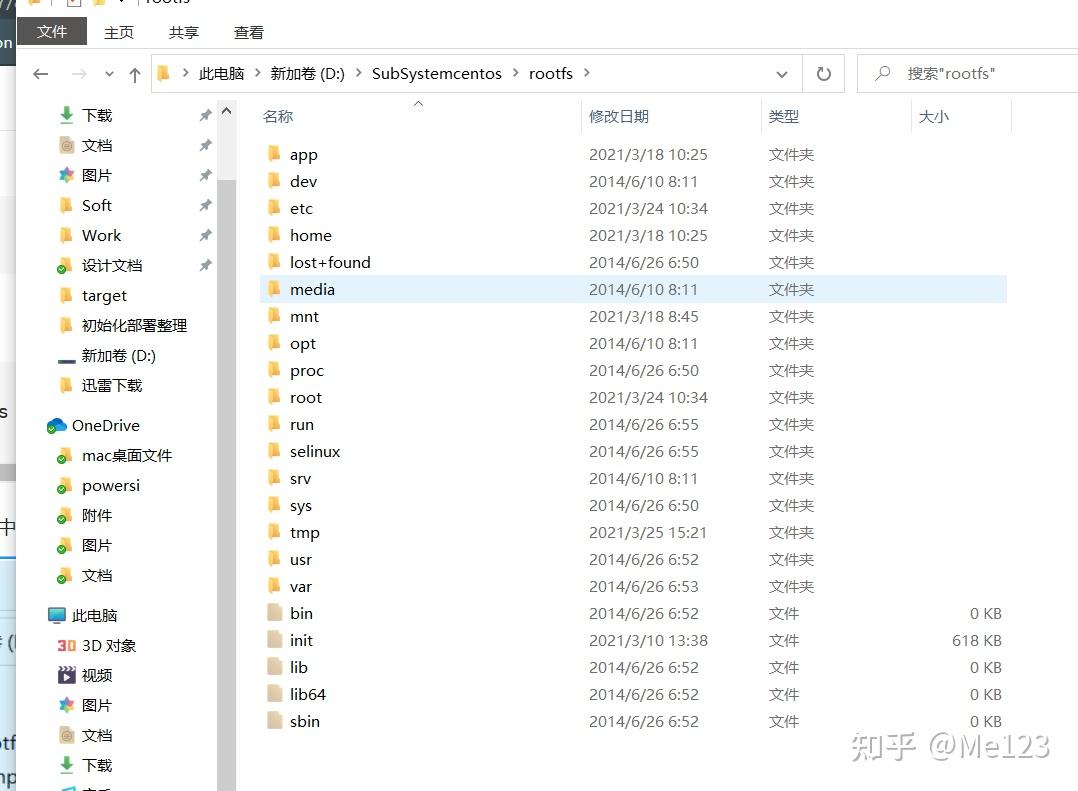The height and width of the screenshot is (791, 1078).
Task: Go up one level using the up arrow
Action: click(x=135, y=73)
